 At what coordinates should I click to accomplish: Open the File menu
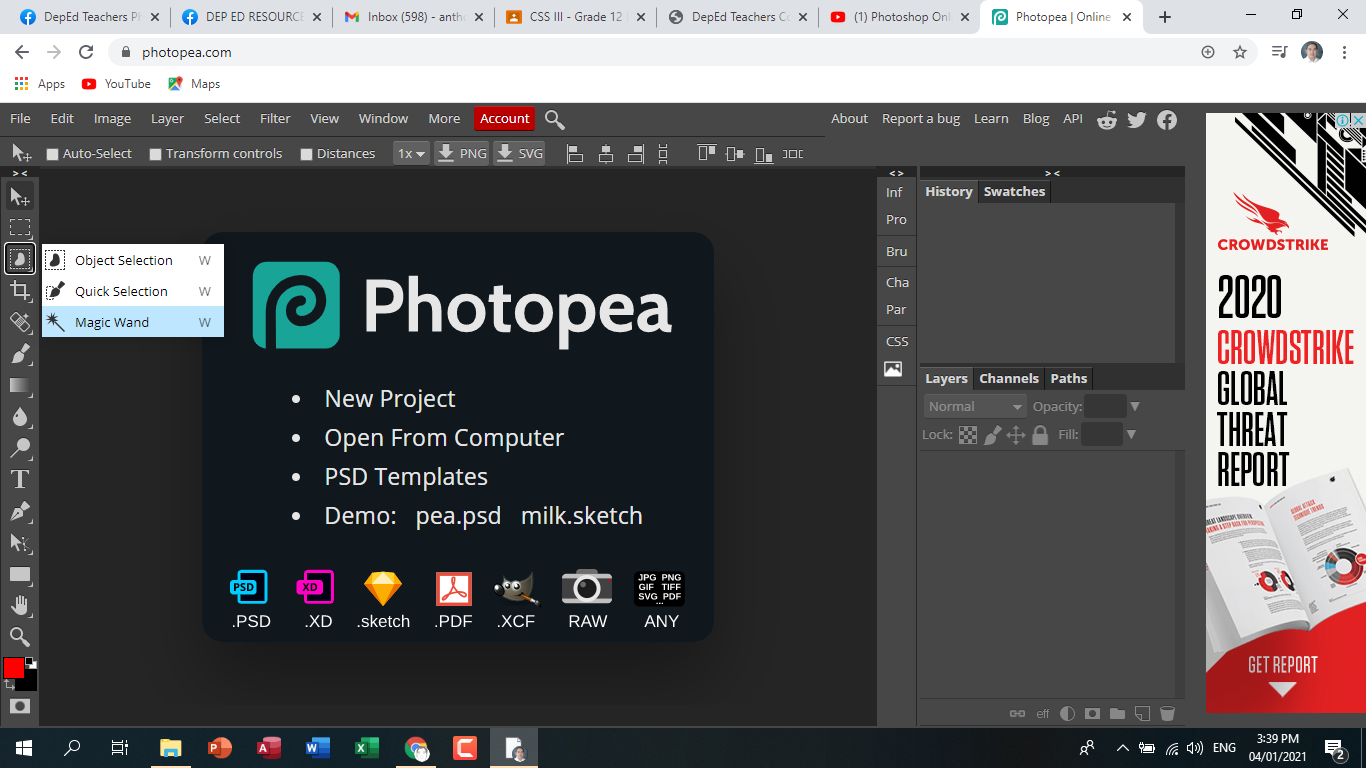(20, 118)
